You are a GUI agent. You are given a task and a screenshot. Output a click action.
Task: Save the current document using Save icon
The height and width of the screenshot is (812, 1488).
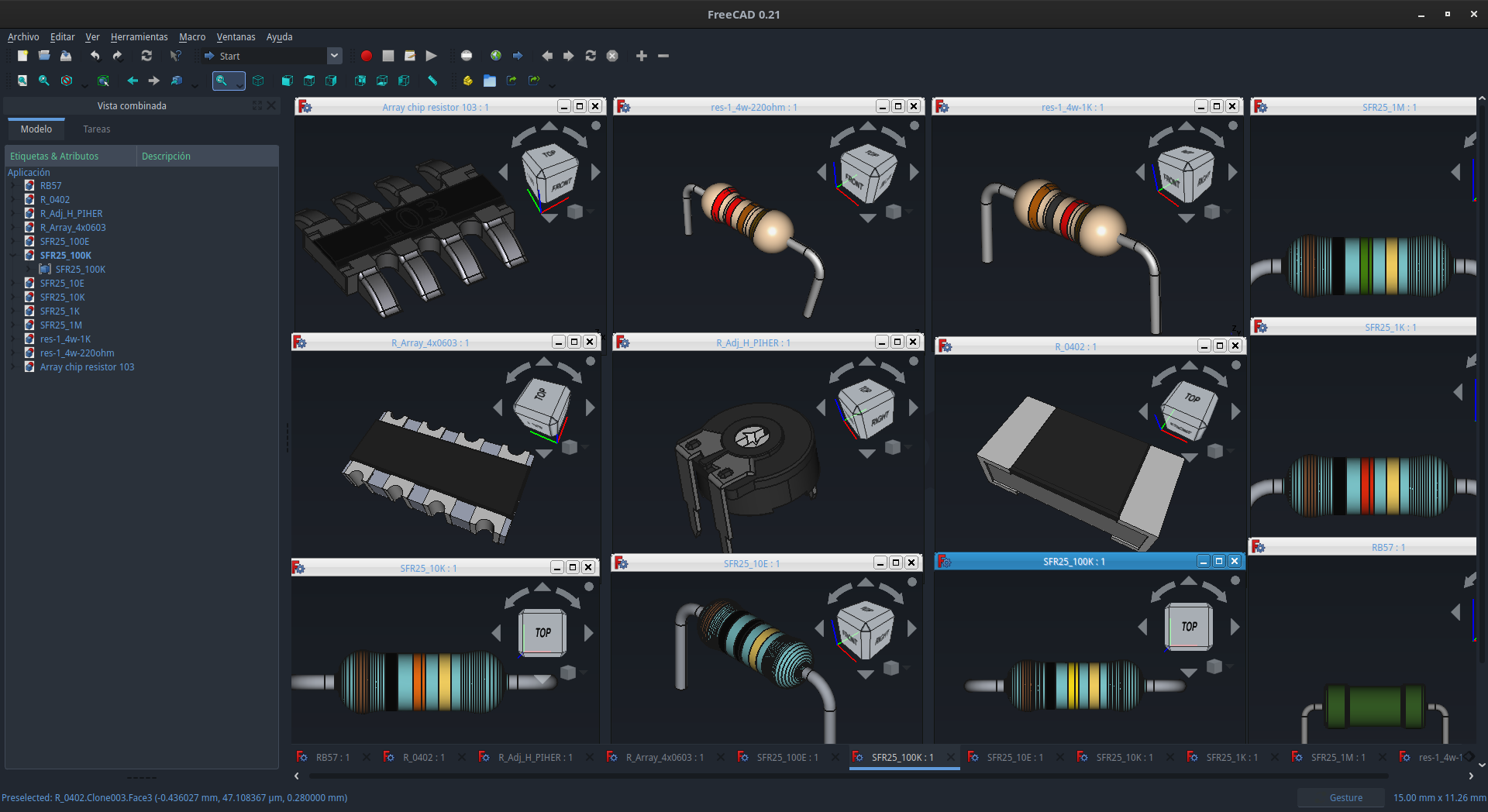tap(66, 56)
